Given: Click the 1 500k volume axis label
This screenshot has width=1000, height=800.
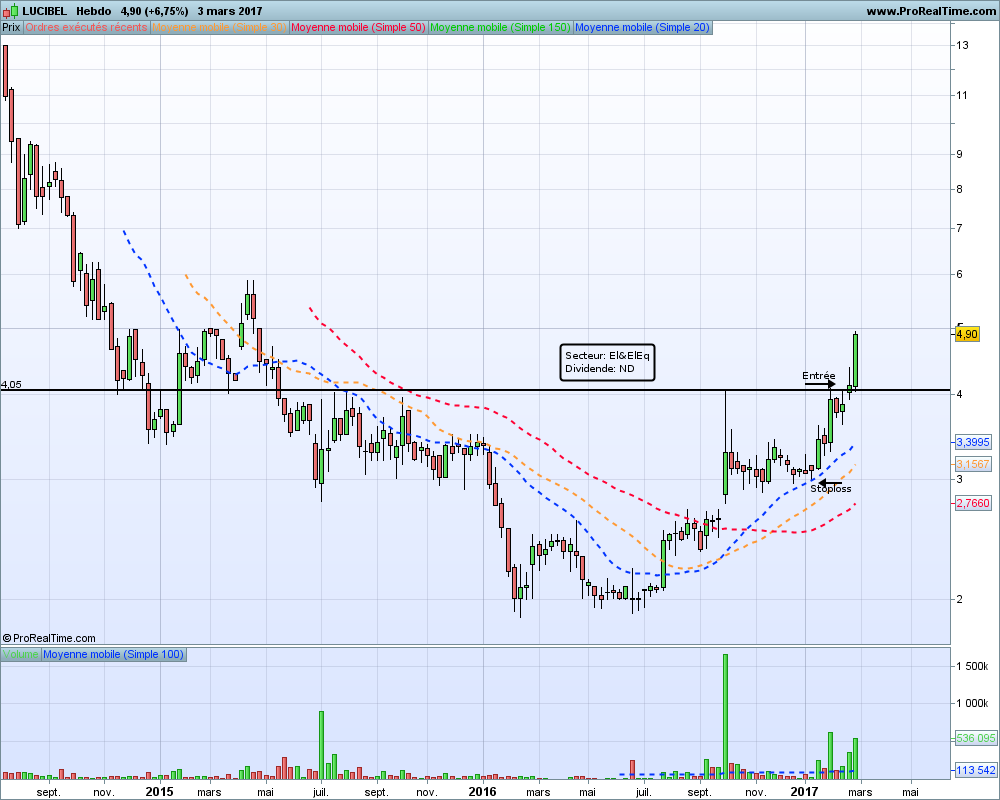Looking at the screenshot, I should pyautogui.click(x=972, y=666).
